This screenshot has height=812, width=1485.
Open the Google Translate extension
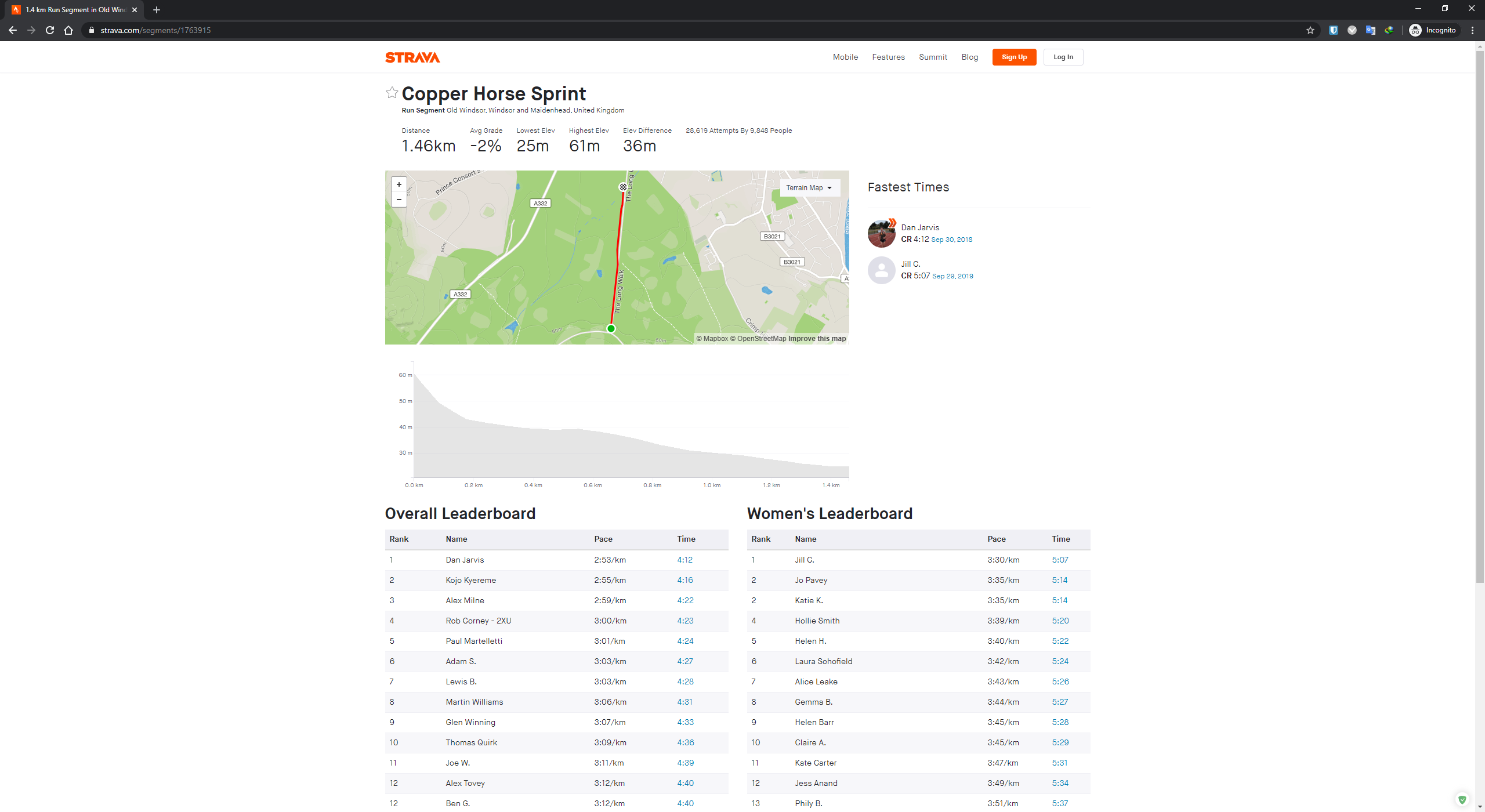point(1371,30)
